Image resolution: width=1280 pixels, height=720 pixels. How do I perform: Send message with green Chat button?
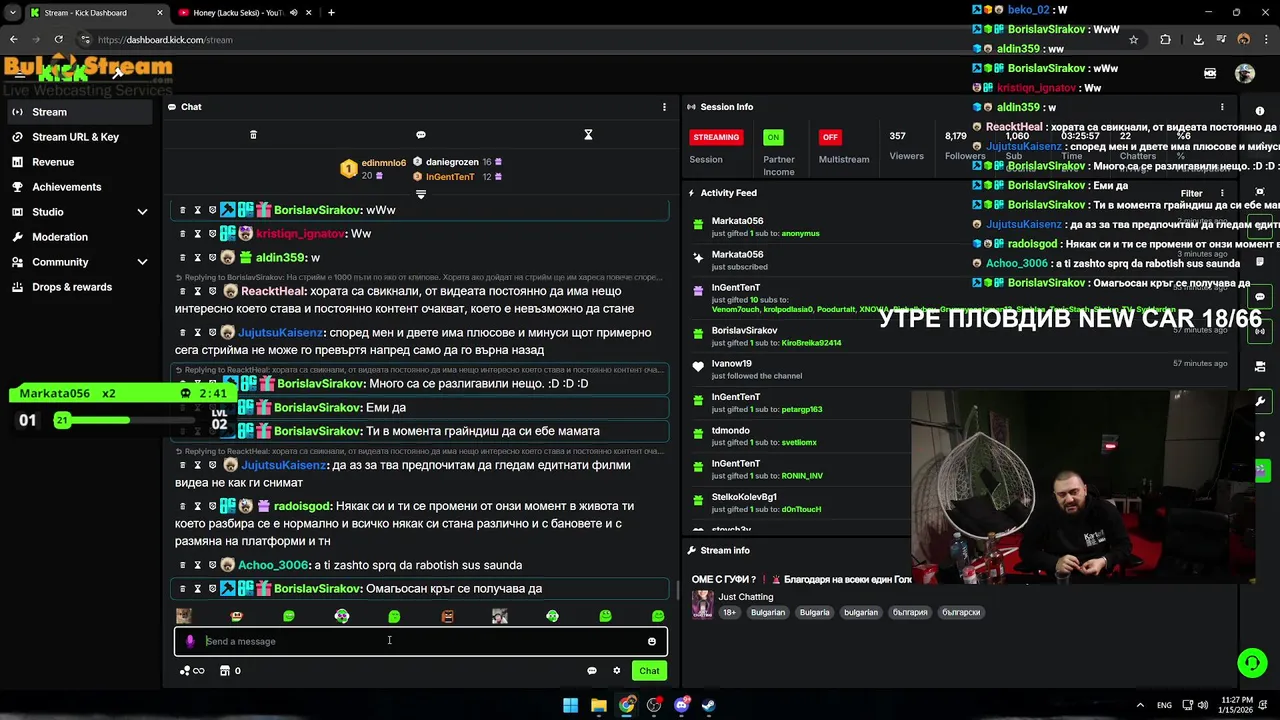click(x=650, y=671)
